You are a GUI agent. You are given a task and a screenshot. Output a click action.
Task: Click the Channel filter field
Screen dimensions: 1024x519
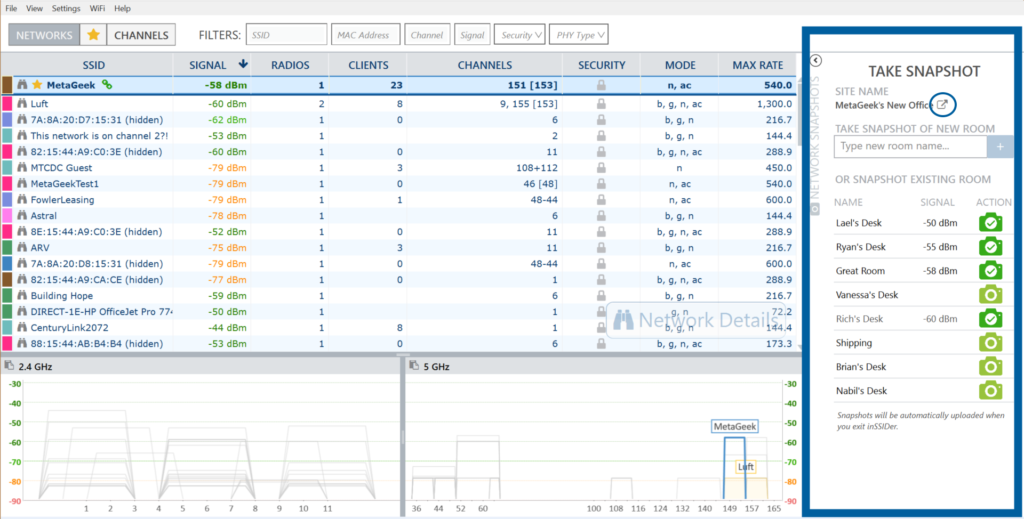[427, 35]
